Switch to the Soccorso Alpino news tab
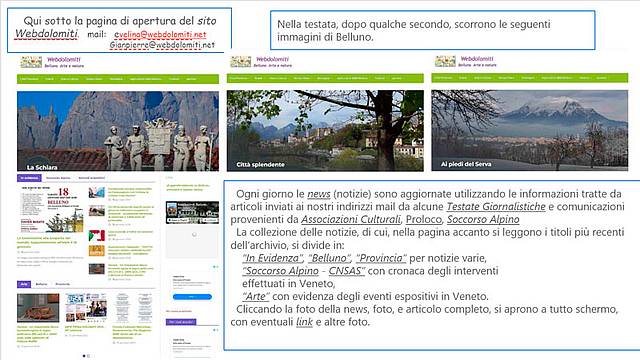640x360 pixels. tap(58, 178)
